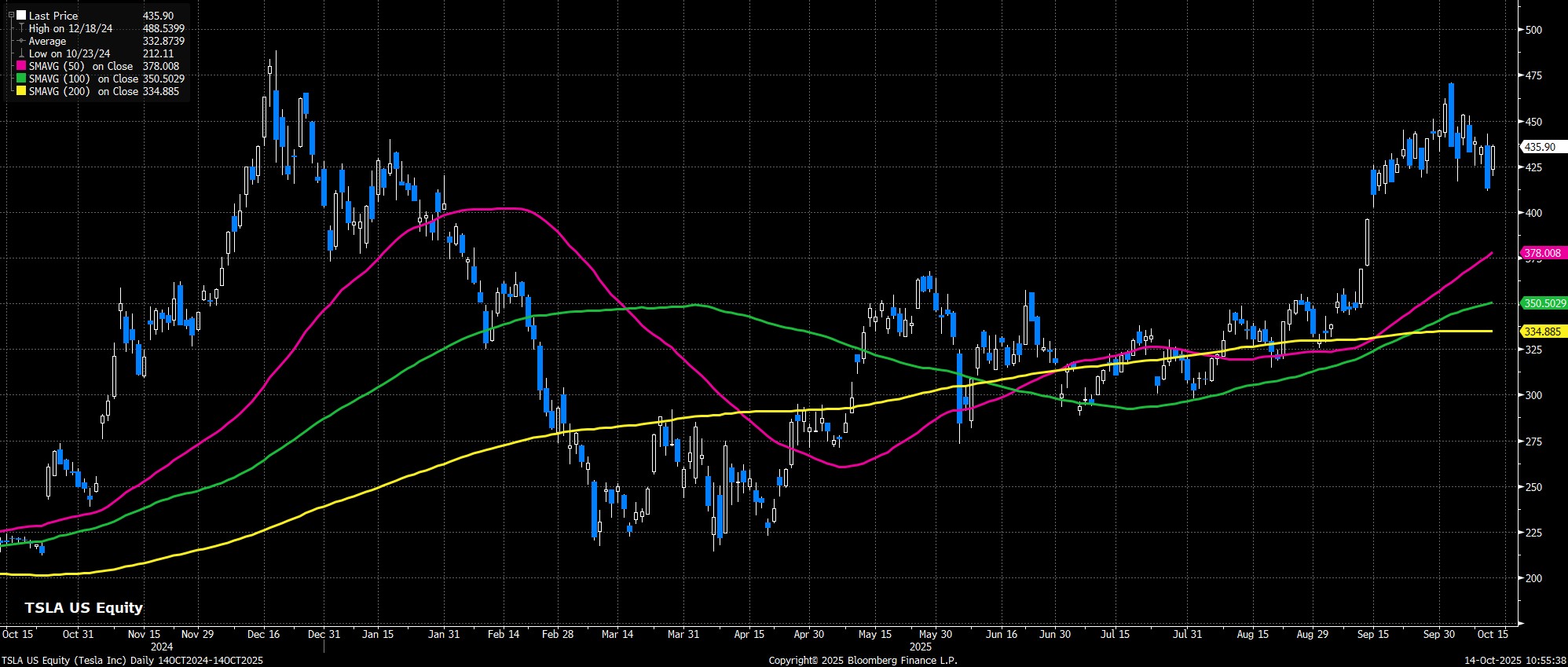Collapse the legend tree minus box
The height and width of the screenshot is (667, 1568).
click(11, 15)
